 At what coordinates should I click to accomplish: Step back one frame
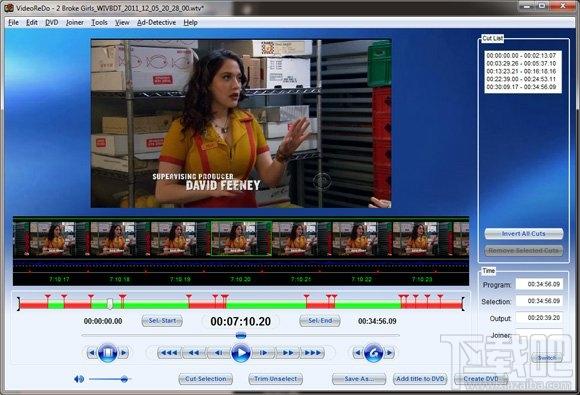(x=219, y=353)
